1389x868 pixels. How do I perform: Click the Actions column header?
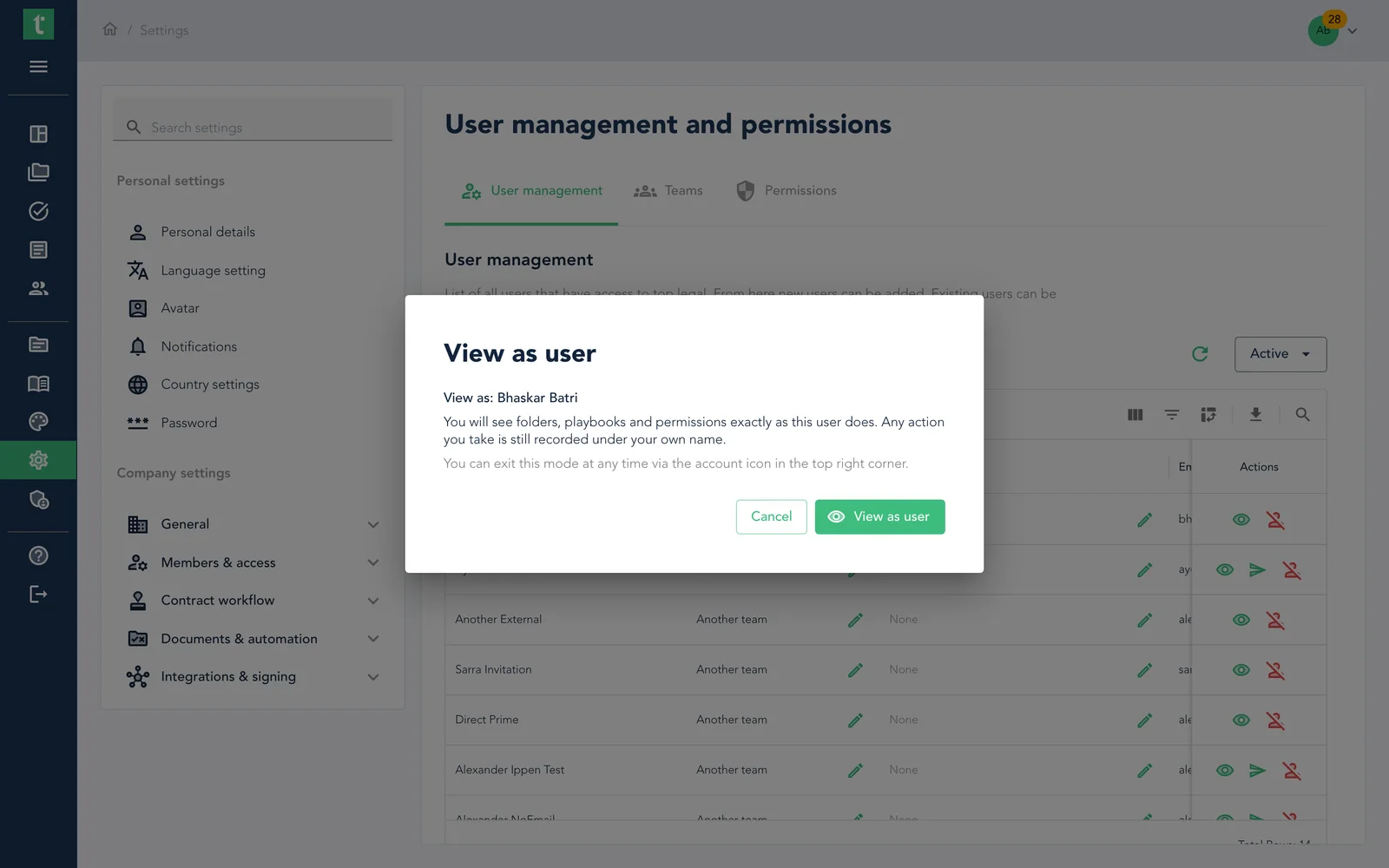(1259, 467)
